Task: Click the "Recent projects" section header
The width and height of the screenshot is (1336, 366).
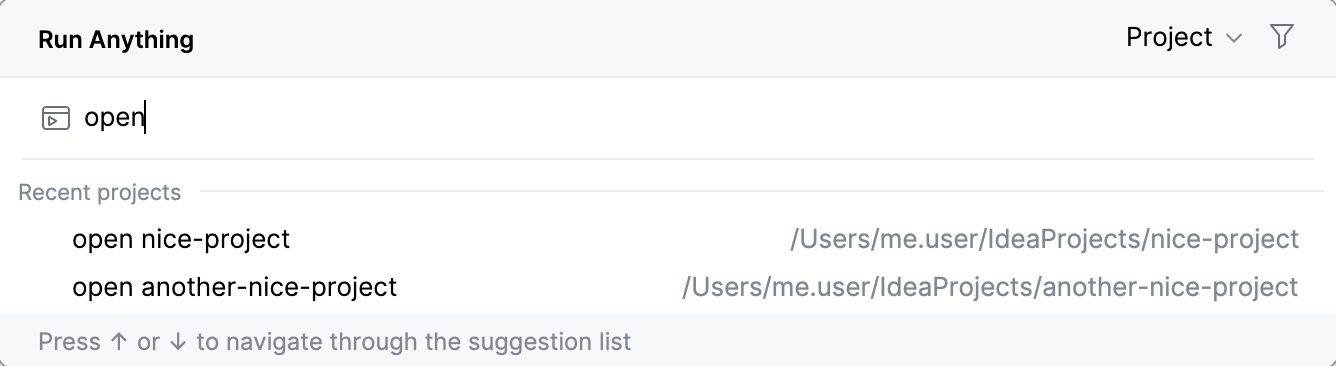Action: coord(100,192)
